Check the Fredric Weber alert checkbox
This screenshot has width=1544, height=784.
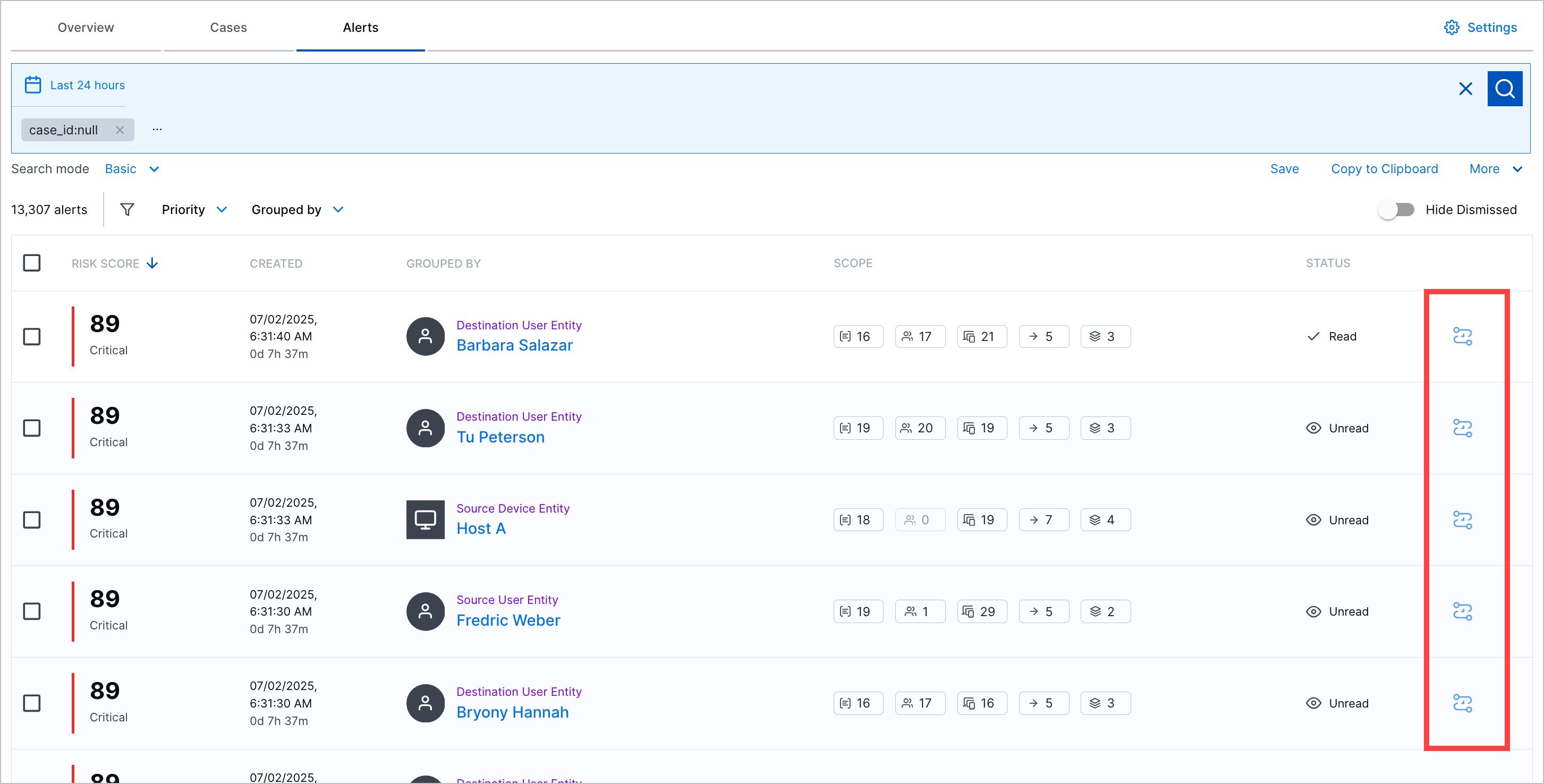pyautogui.click(x=32, y=611)
